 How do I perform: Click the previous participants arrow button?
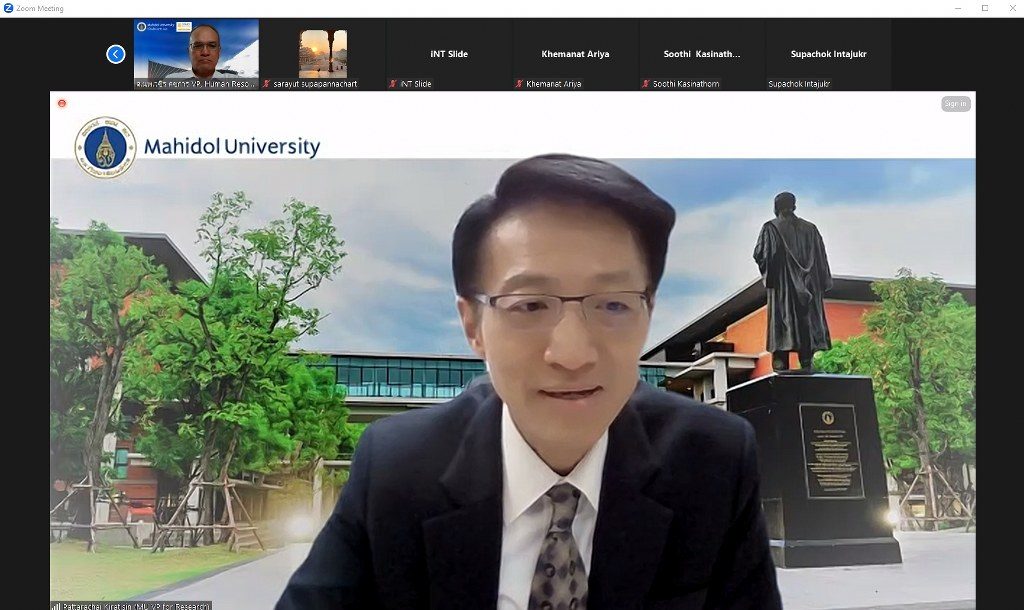click(x=116, y=54)
